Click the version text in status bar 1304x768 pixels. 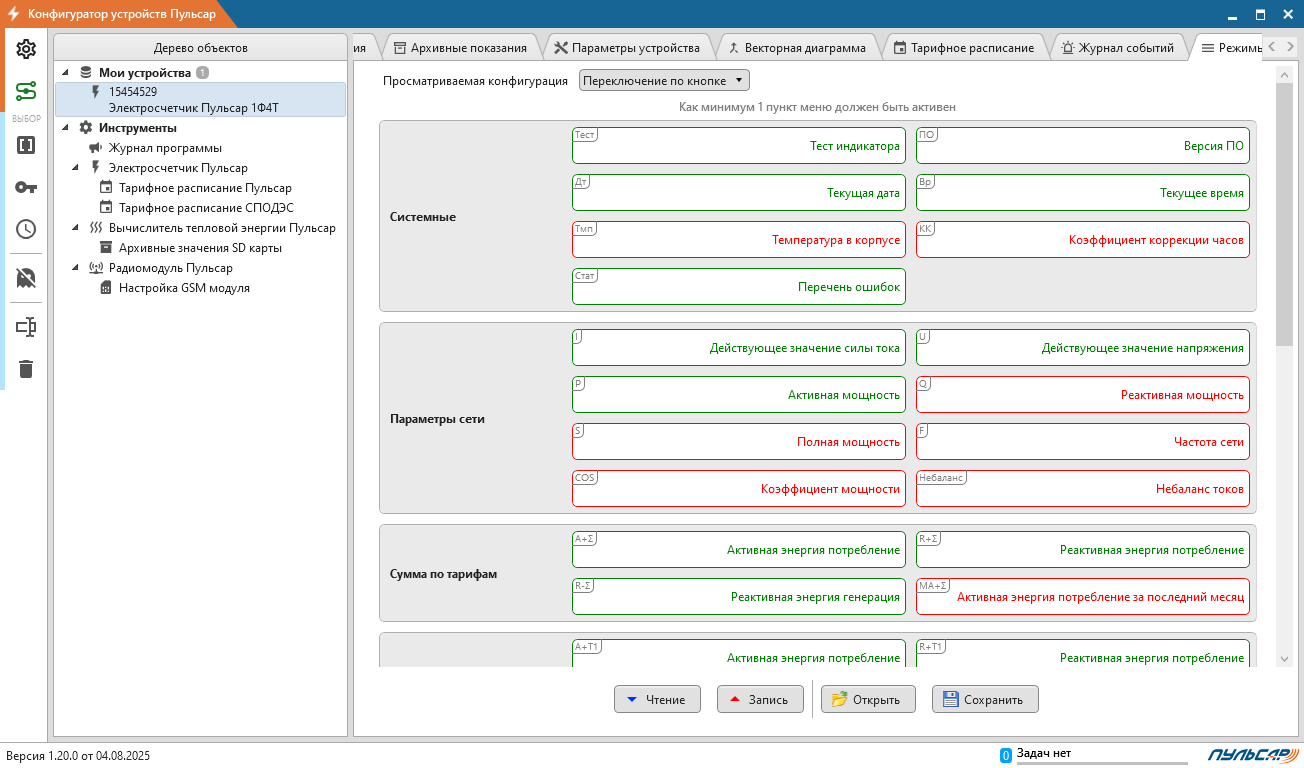pyautogui.click(x=78, y=756)
